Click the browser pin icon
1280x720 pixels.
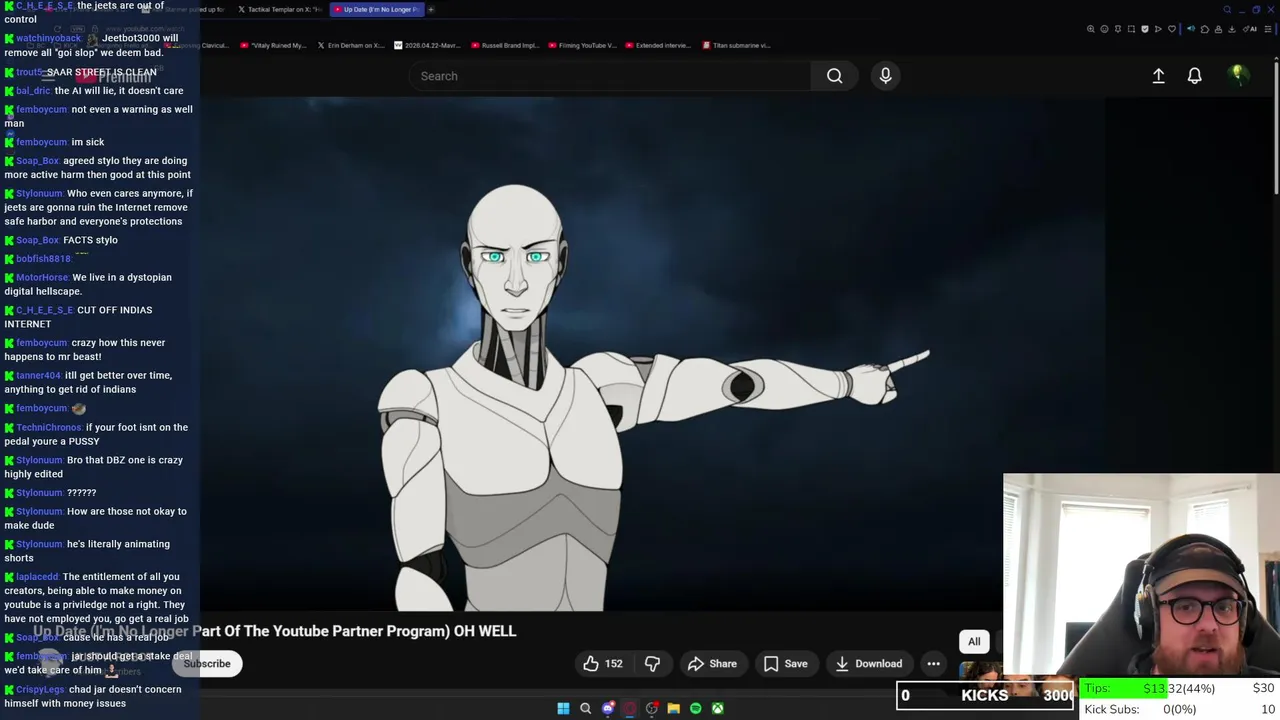click(x=1118, y=29)
